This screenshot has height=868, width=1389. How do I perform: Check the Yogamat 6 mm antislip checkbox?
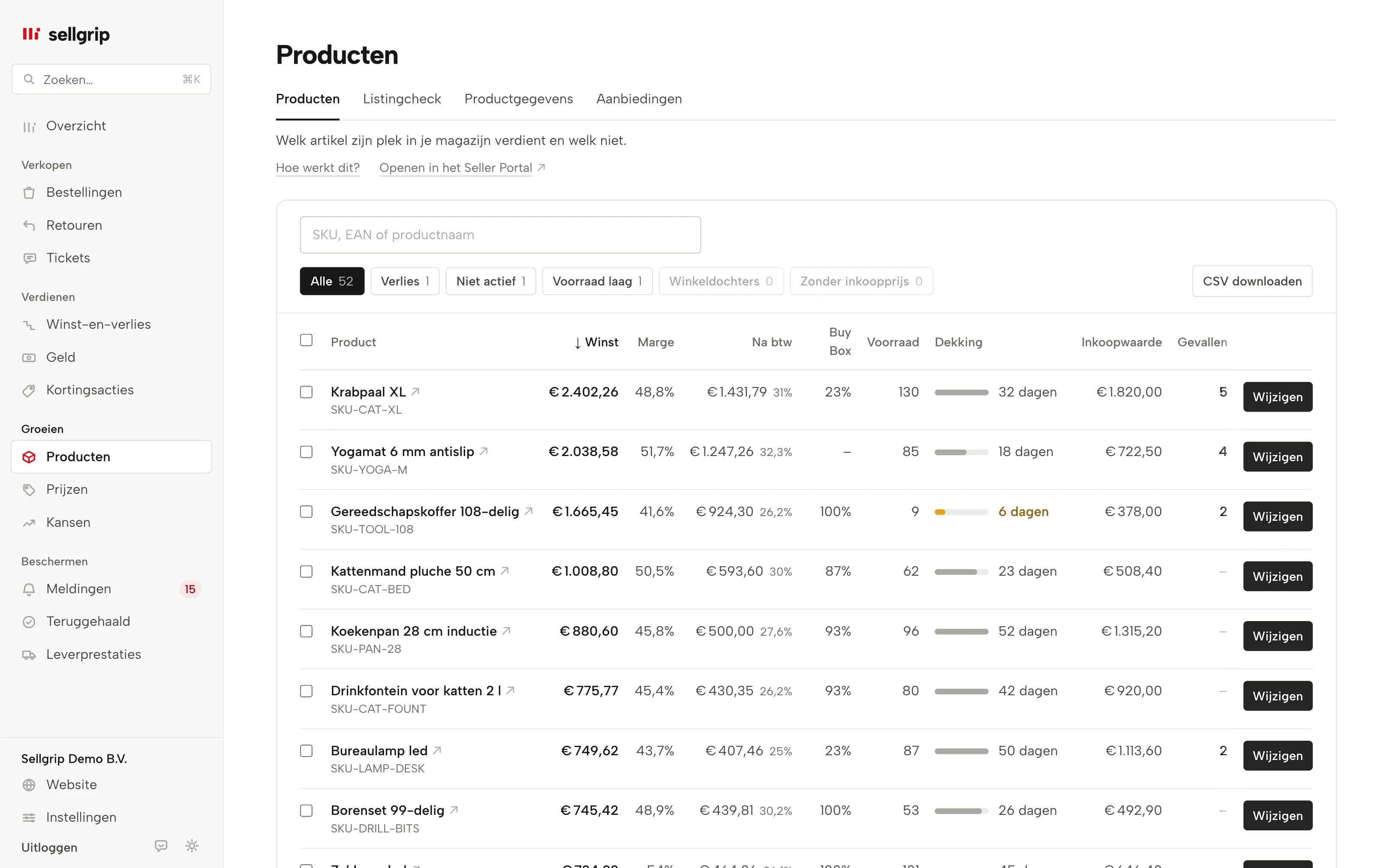pyautogui.click(x=307, y=452)
